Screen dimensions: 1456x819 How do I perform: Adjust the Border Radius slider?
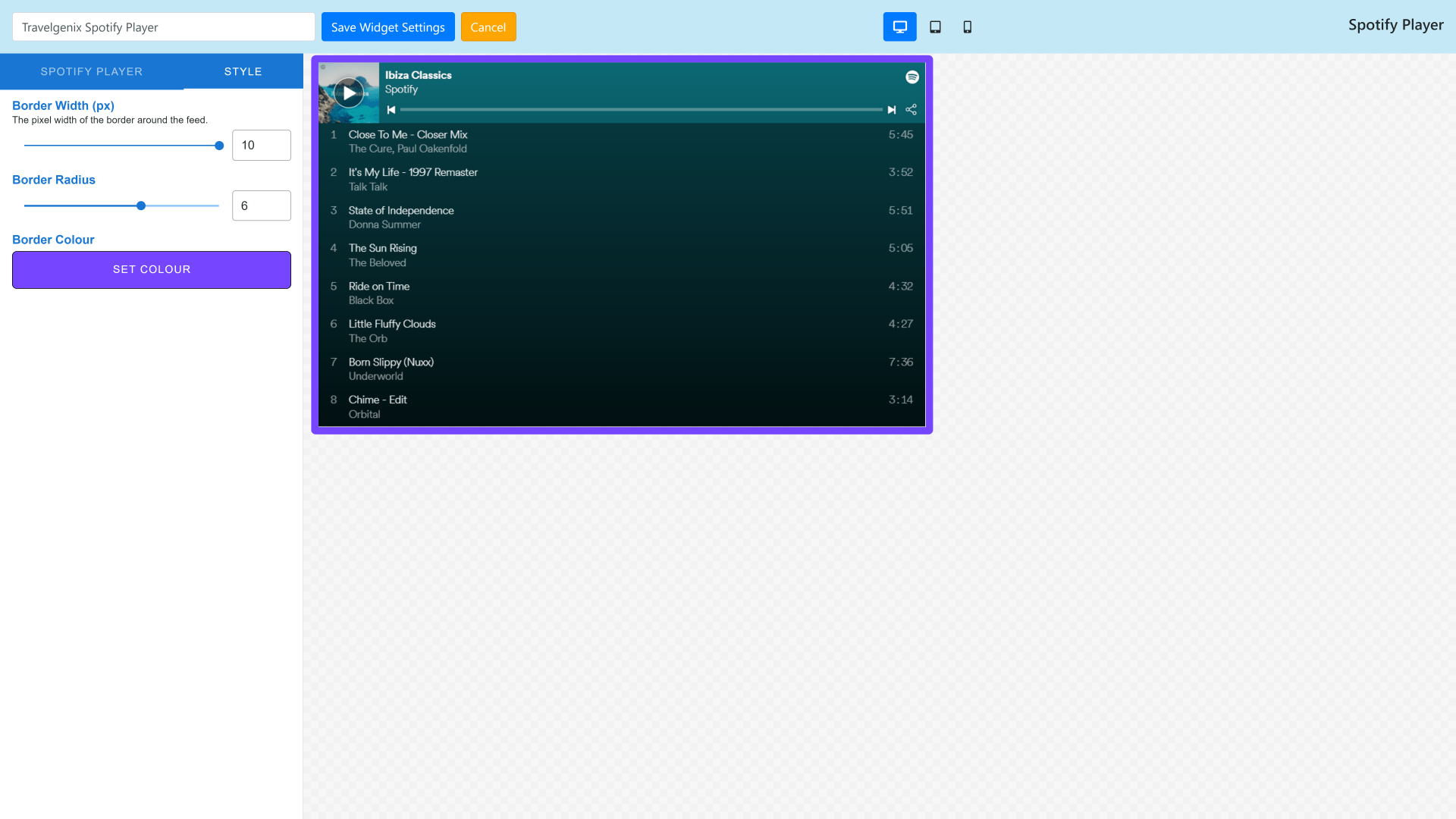[x=121, y=206]
